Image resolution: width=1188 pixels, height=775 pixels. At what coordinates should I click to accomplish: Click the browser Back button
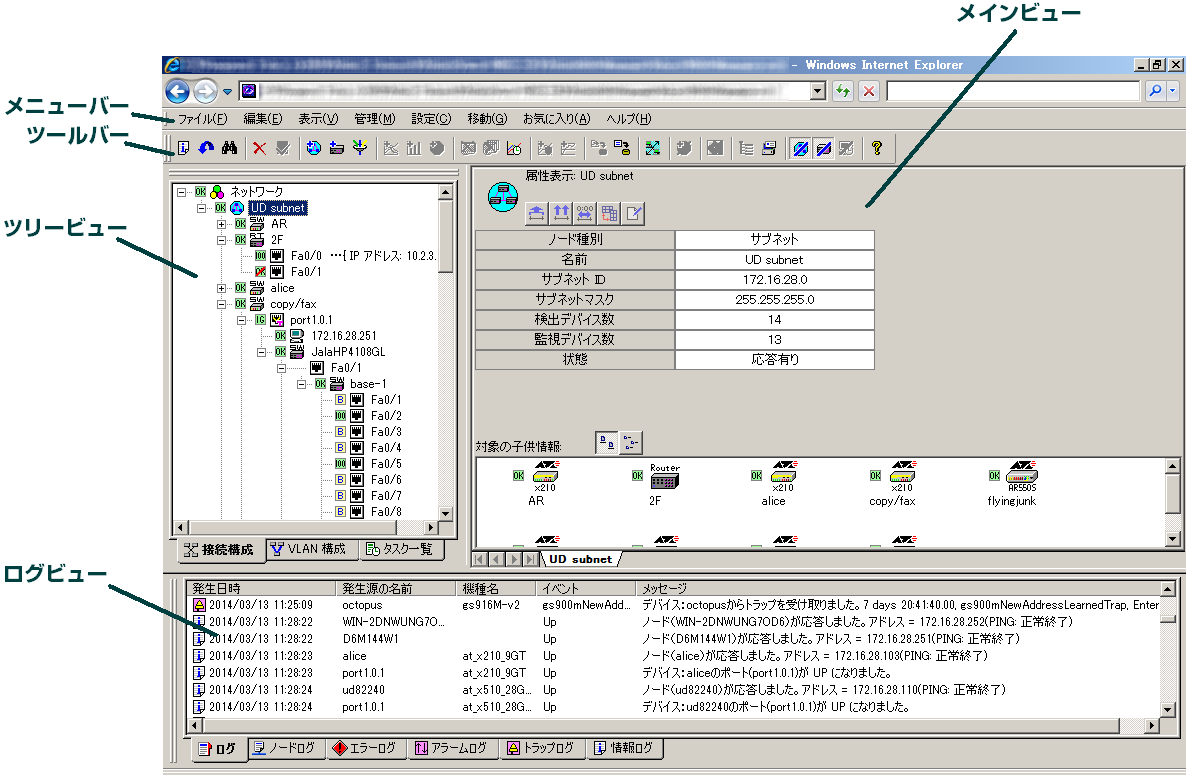pos(177,92)
